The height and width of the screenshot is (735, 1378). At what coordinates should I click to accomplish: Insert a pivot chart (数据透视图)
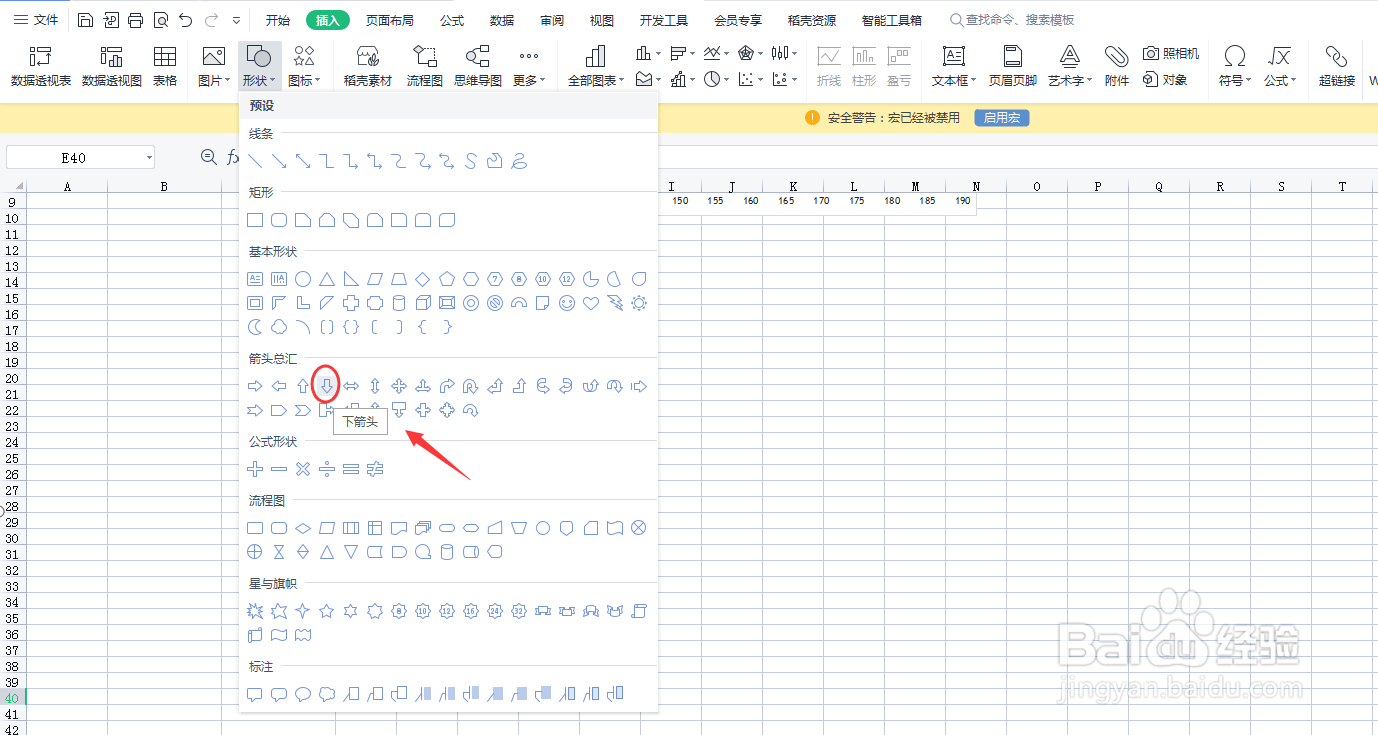(112, 67)
